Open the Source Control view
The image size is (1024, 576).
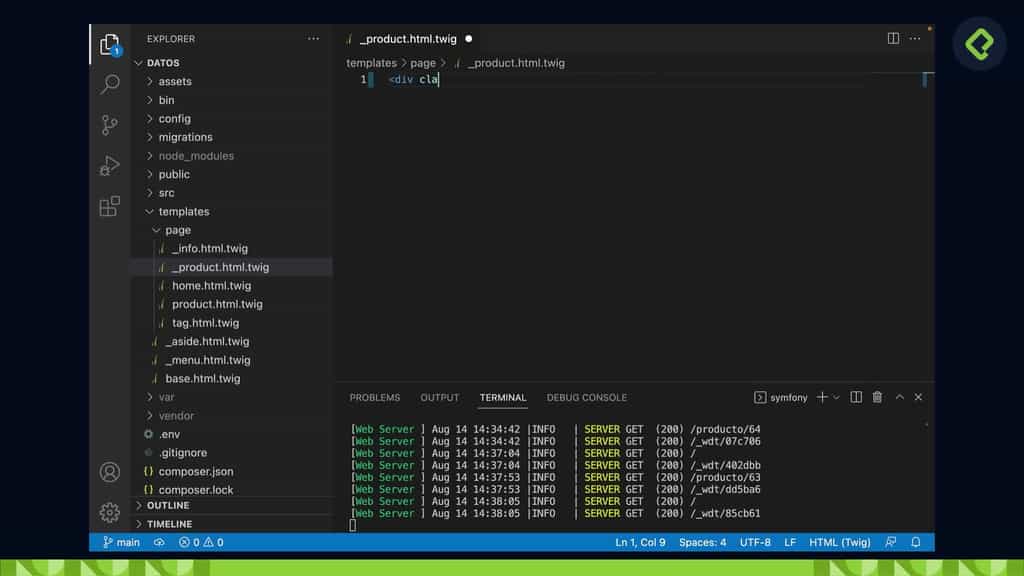pos(110,124)
